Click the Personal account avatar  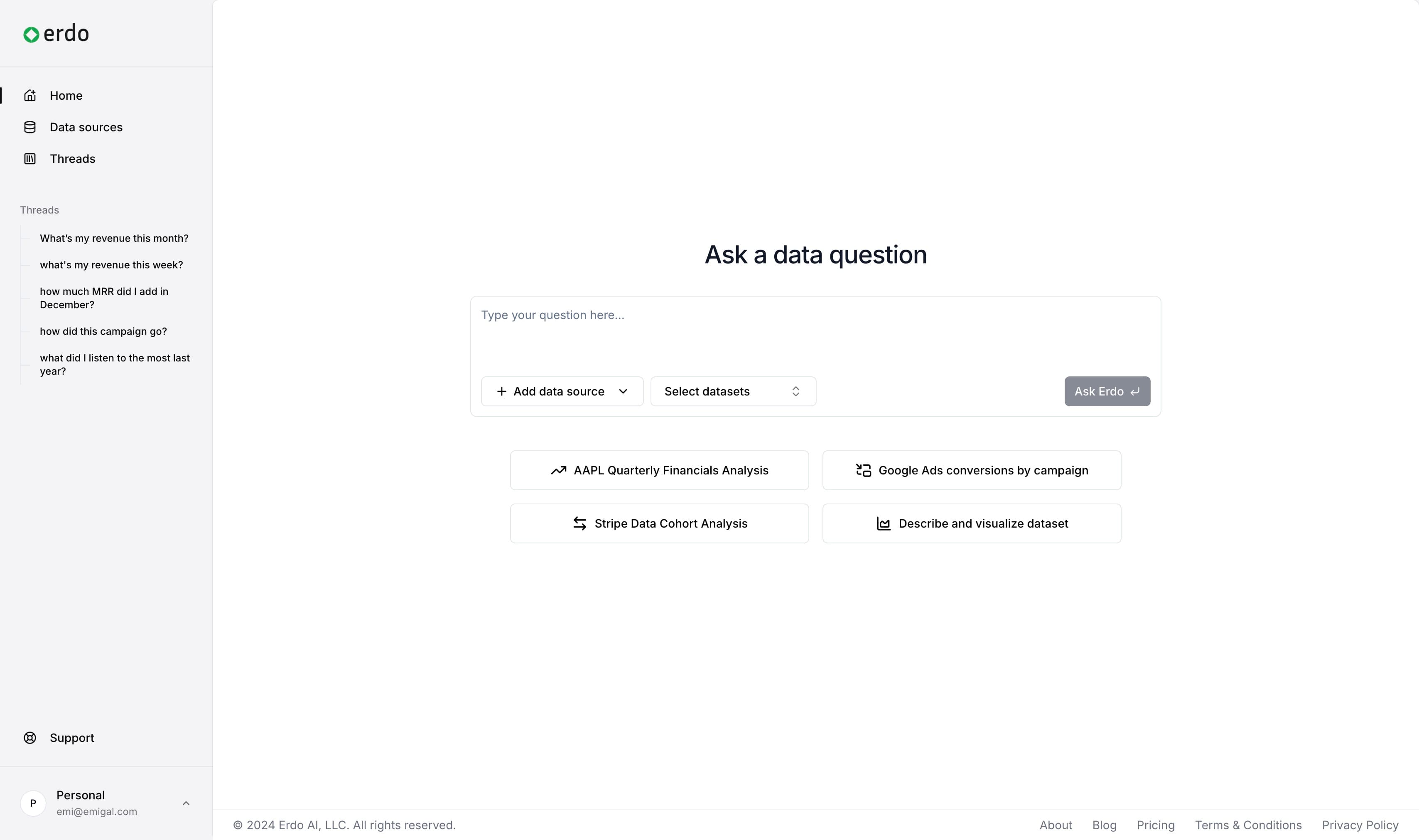click(33, 803)
